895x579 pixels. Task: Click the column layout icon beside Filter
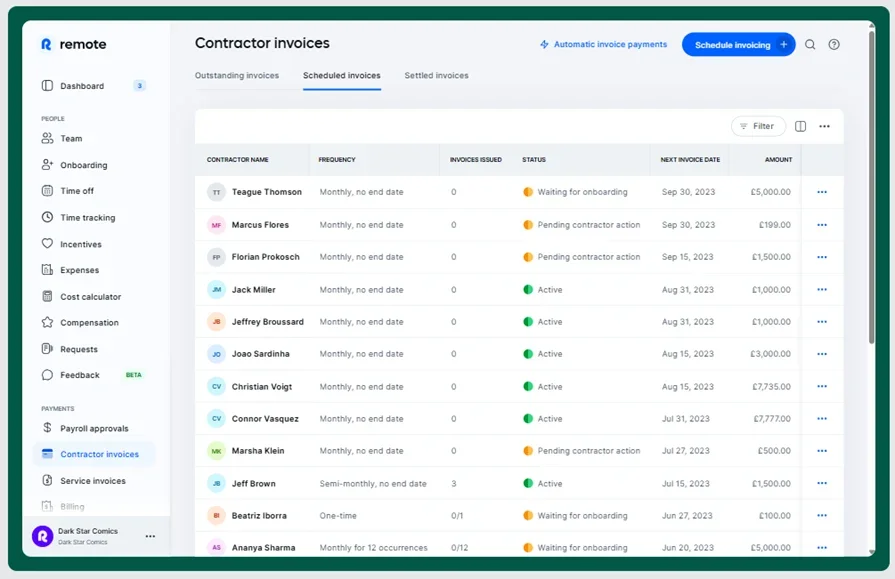tap(800, 126)
